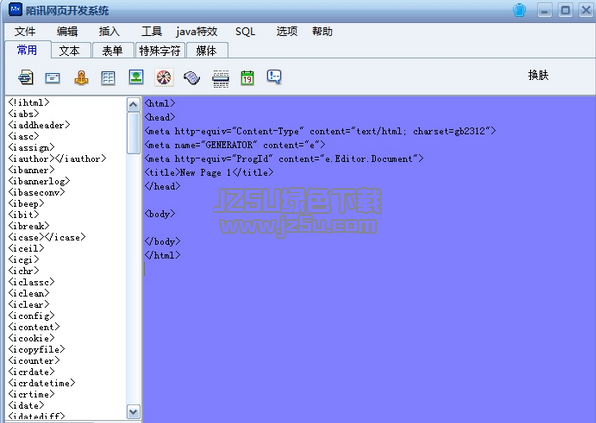This screenshot has width=596, height=423.
Task: Select the <iclean> tag in list
Action: pos(29,293)
